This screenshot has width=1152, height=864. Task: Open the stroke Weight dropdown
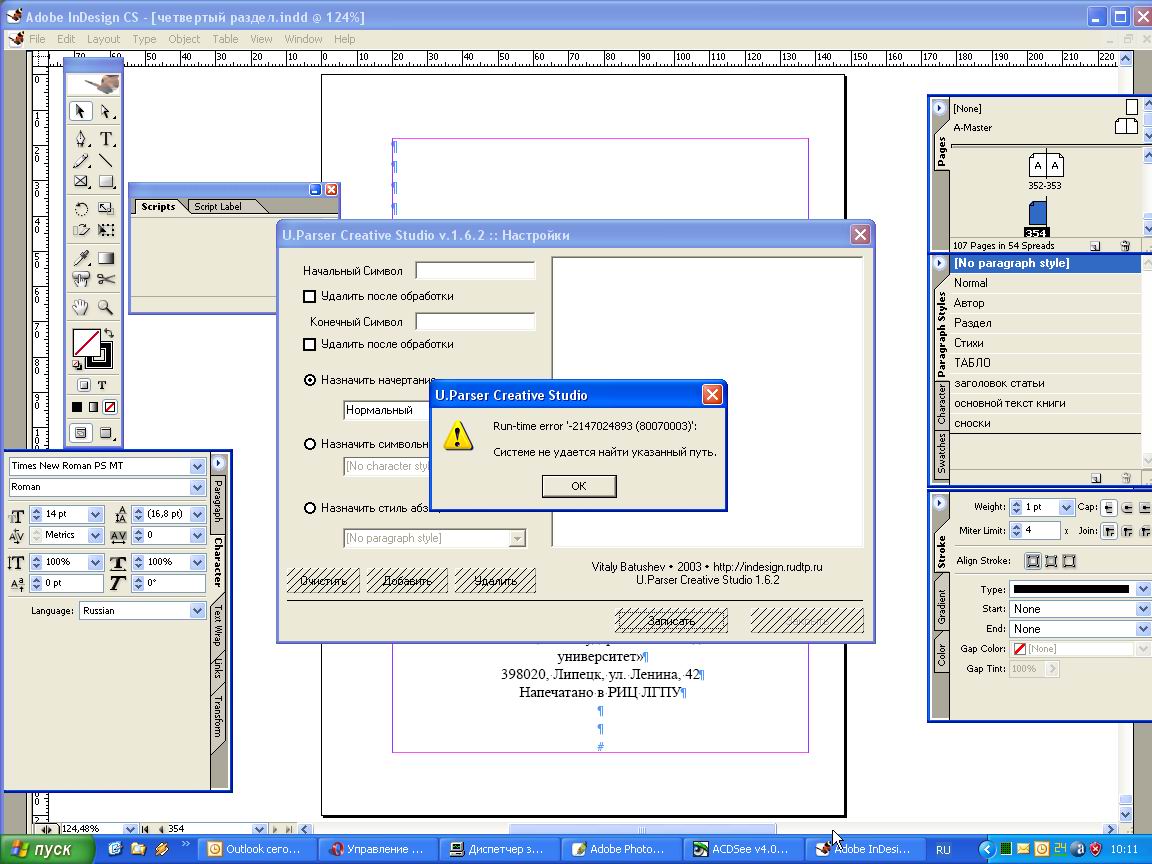point(1066,507)
